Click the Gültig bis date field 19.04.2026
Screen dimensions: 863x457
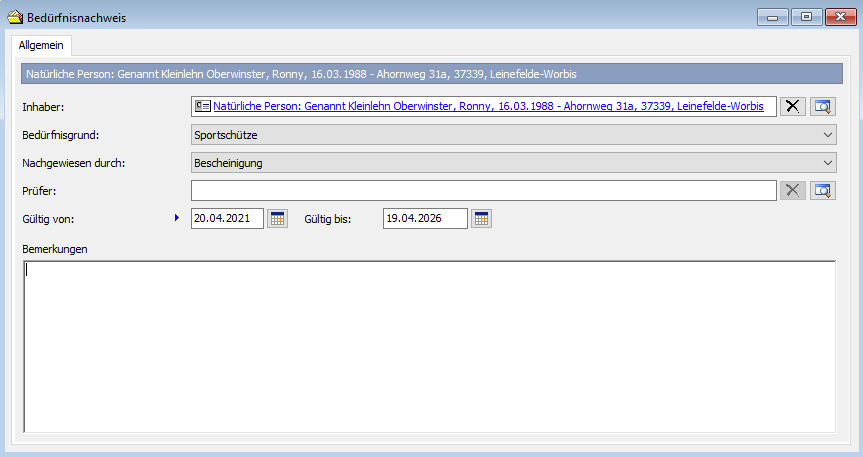click(424, 218)
